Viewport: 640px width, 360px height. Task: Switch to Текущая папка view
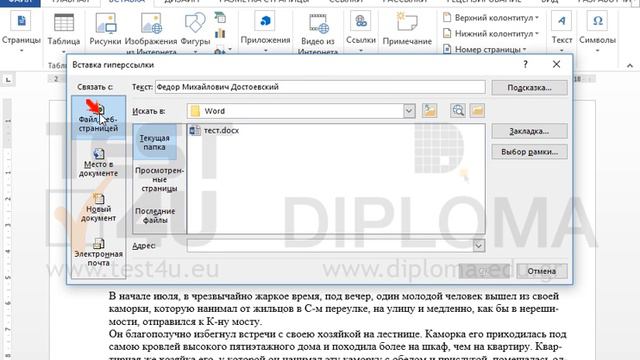[x=155, y=142]
